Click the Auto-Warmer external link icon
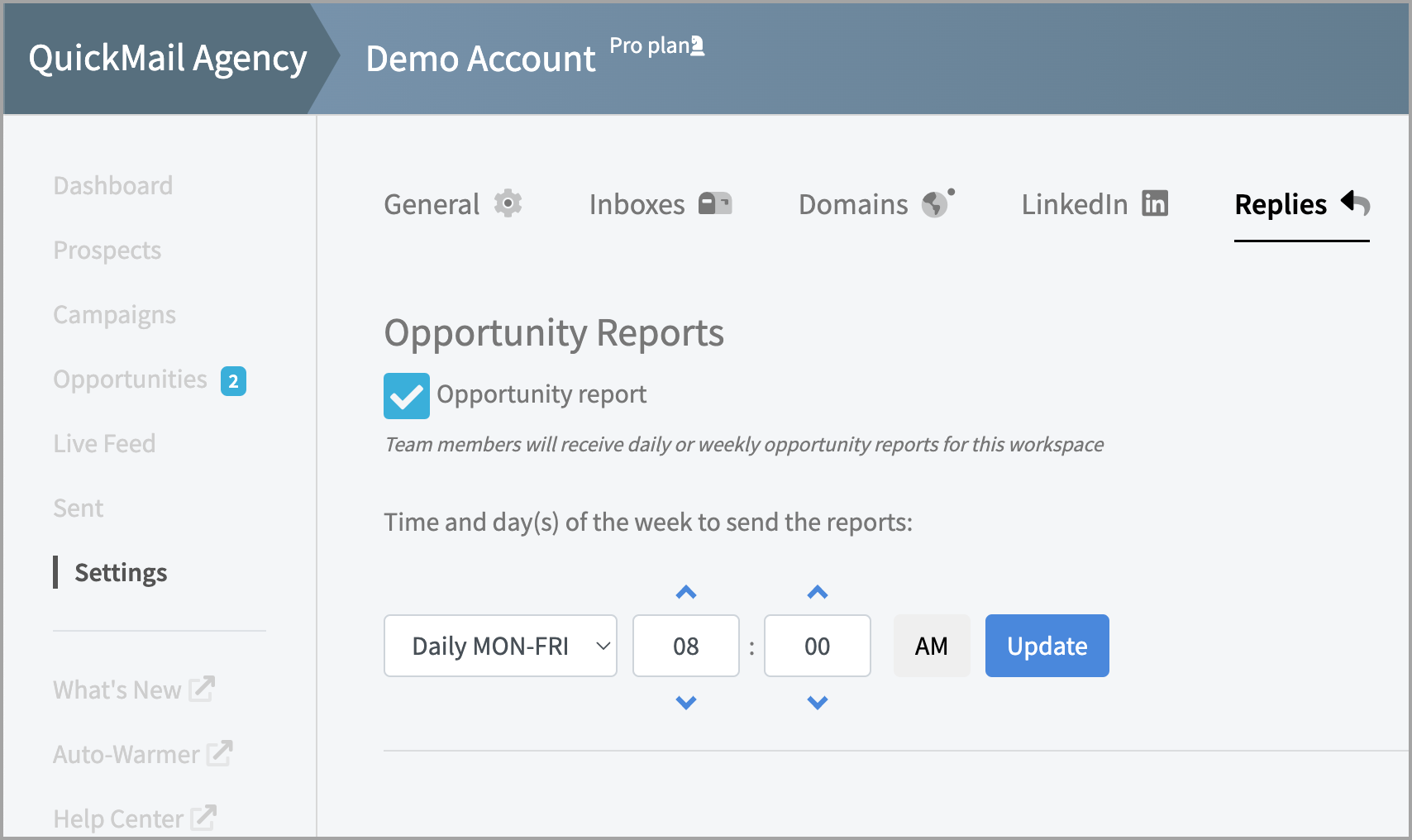This screenshot has width=1412, height=840. (x=219, y=753)
